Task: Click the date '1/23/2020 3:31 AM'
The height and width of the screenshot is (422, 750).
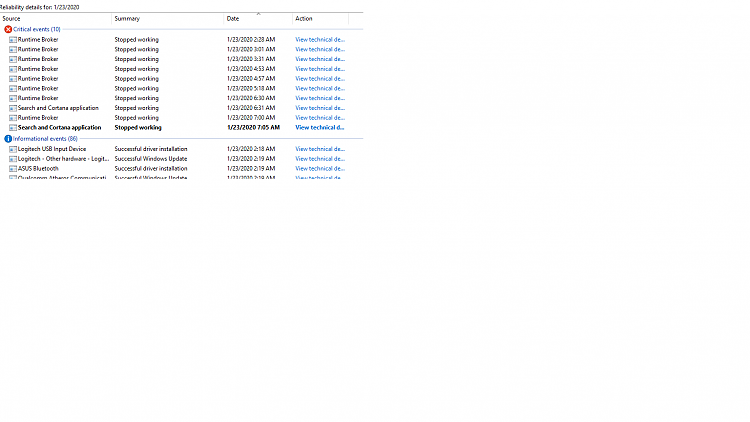Action: click(251, 59)
